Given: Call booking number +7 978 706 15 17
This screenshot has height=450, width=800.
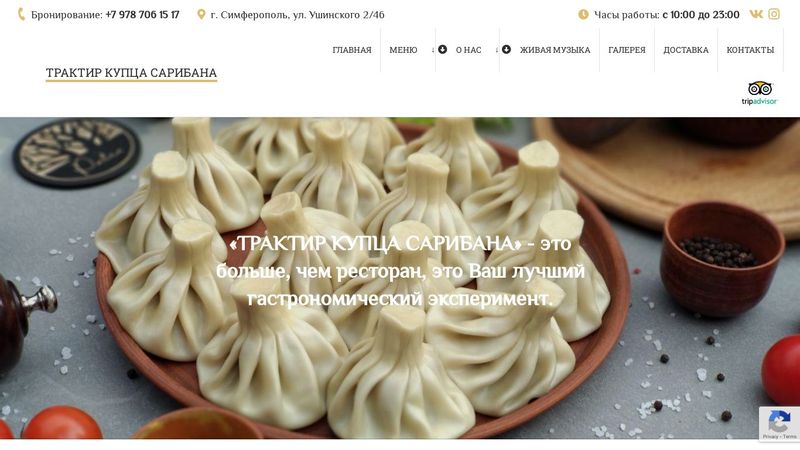Looking at the screenshot, I should 142,15.
